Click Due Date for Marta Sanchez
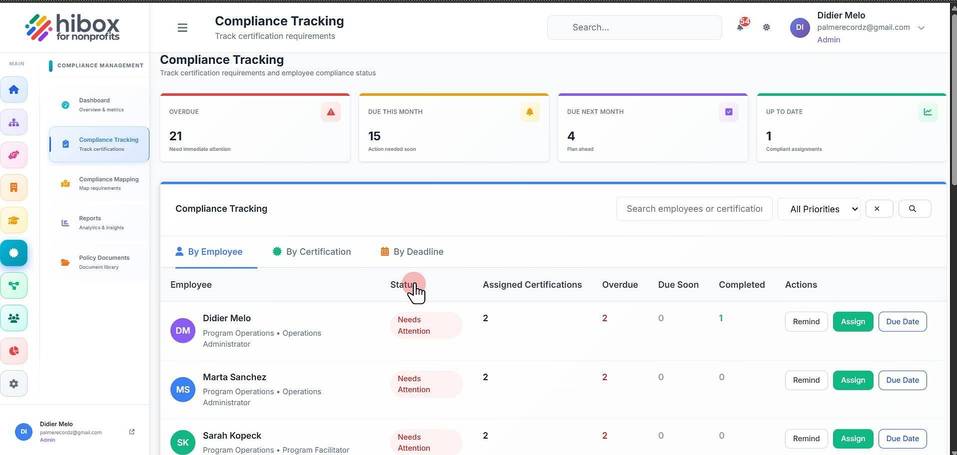 coord(902,380)
